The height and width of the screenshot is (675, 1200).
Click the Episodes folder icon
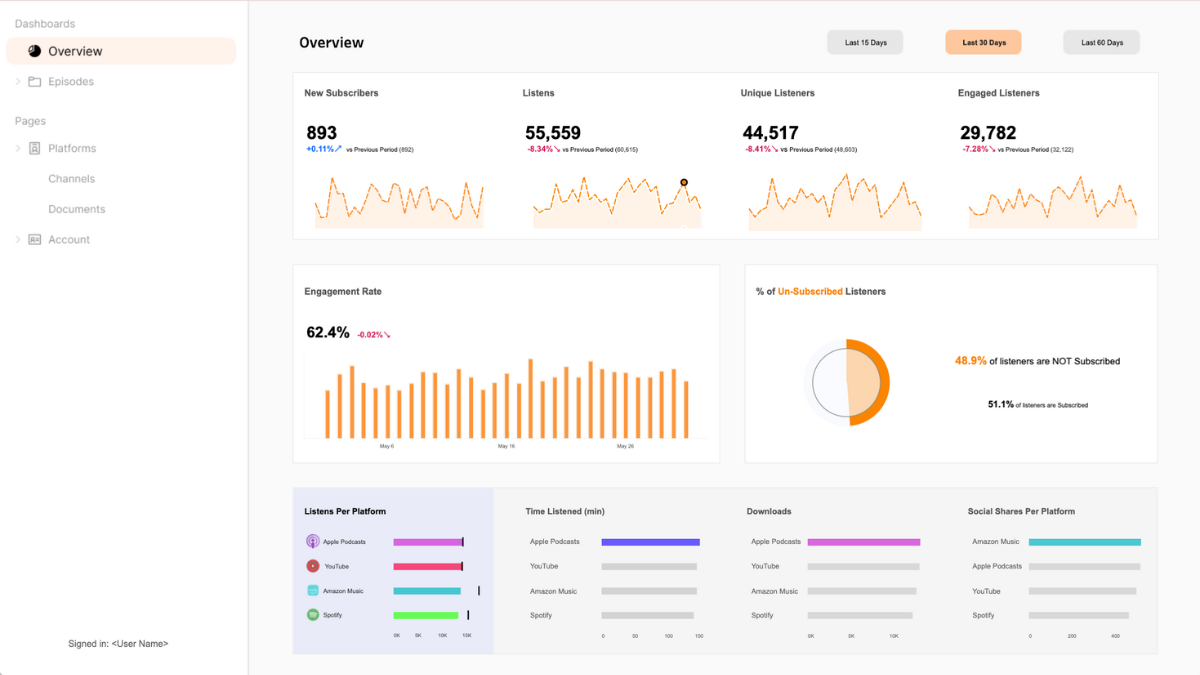pyautogui.click(x=35, y=82)
